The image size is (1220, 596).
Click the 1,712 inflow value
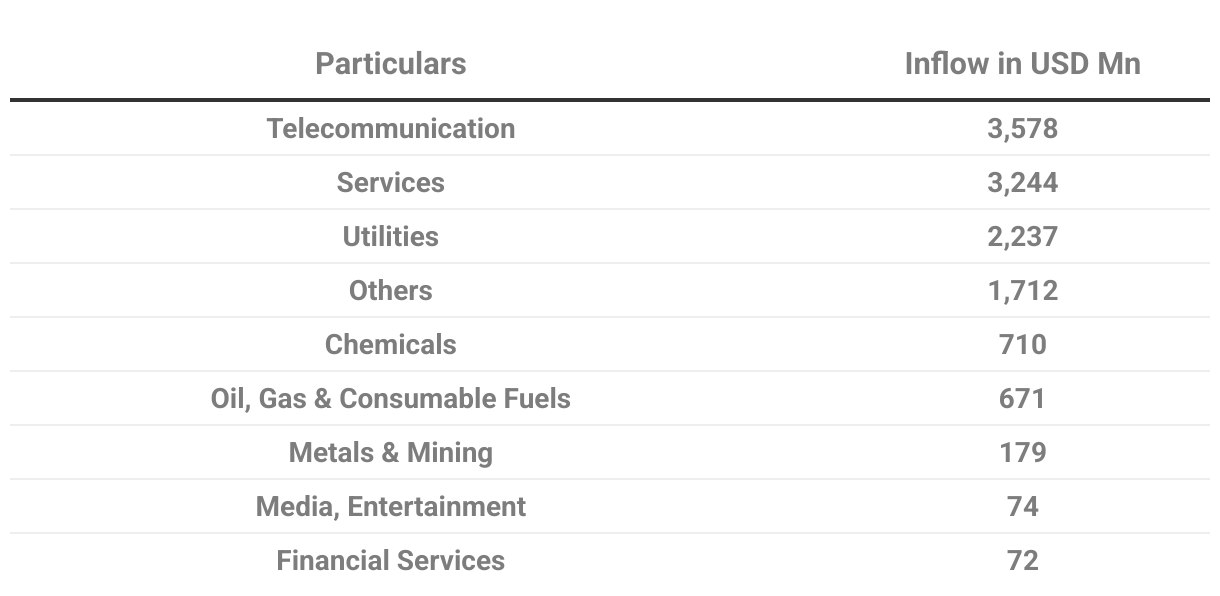1022,290
